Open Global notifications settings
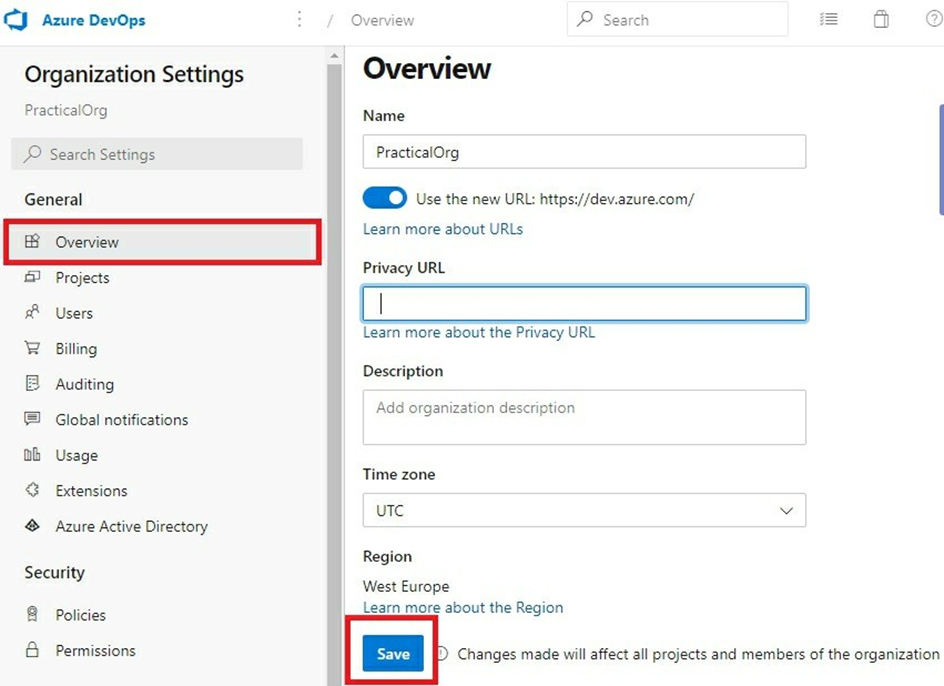This screenshot has height=686, width=944. coord(122,420)
